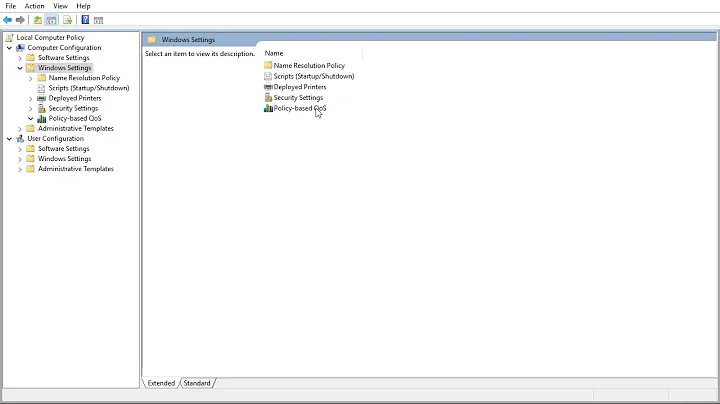The height and width of the screenshot is (404, 720).
Task: Select Administrative Templates label under Computer Configuration
Action: (76, 129)
